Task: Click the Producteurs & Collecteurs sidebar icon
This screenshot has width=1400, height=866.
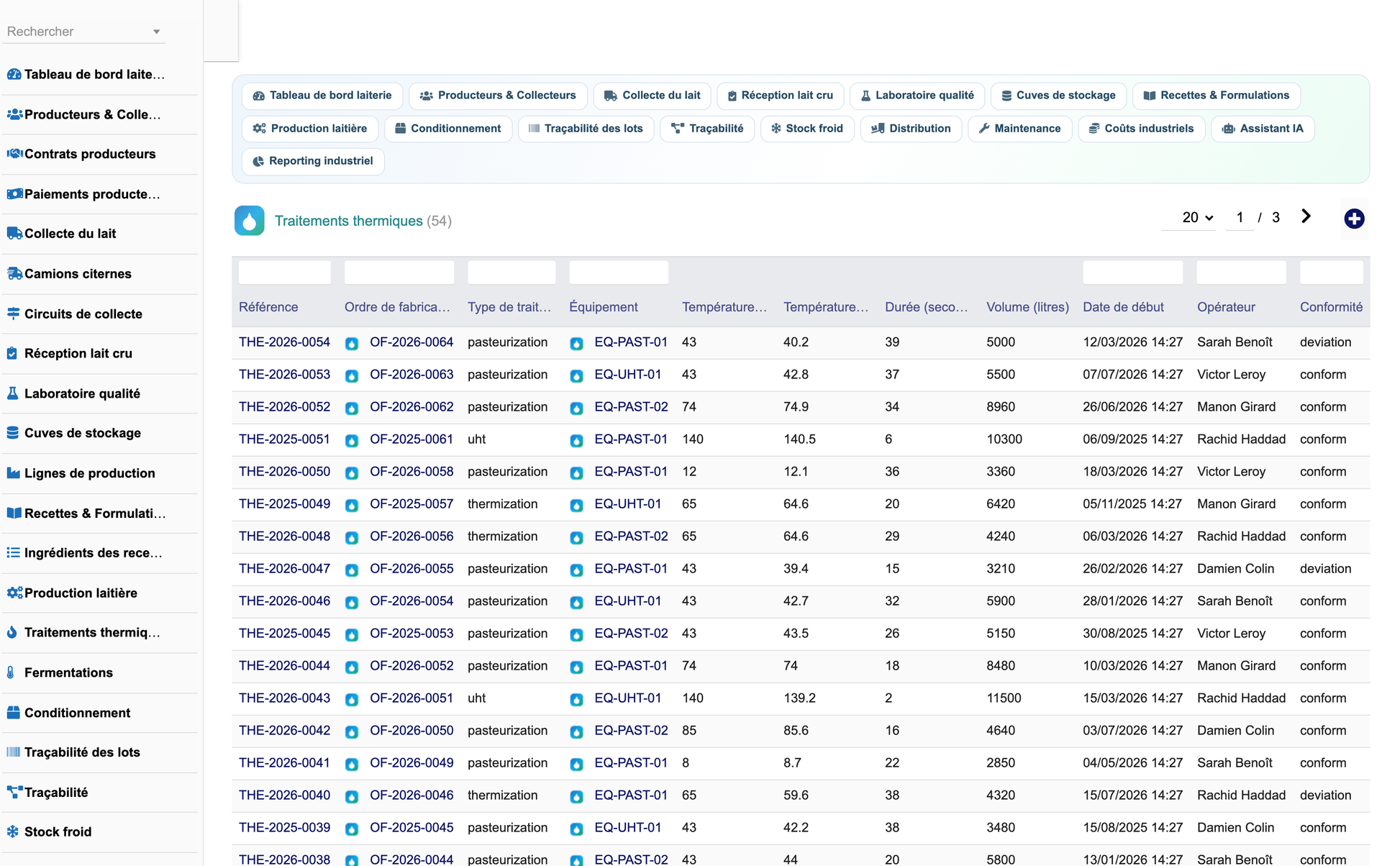Action: [14, 114]
